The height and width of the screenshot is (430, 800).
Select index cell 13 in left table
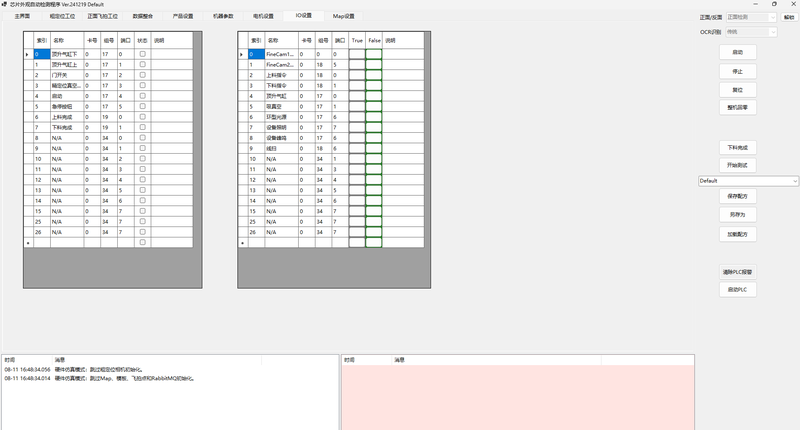coord(42,190)
